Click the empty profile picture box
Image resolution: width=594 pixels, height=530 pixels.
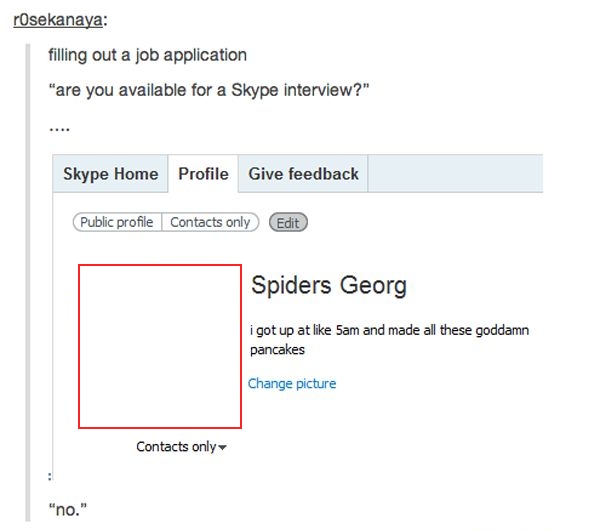point(160,346)
